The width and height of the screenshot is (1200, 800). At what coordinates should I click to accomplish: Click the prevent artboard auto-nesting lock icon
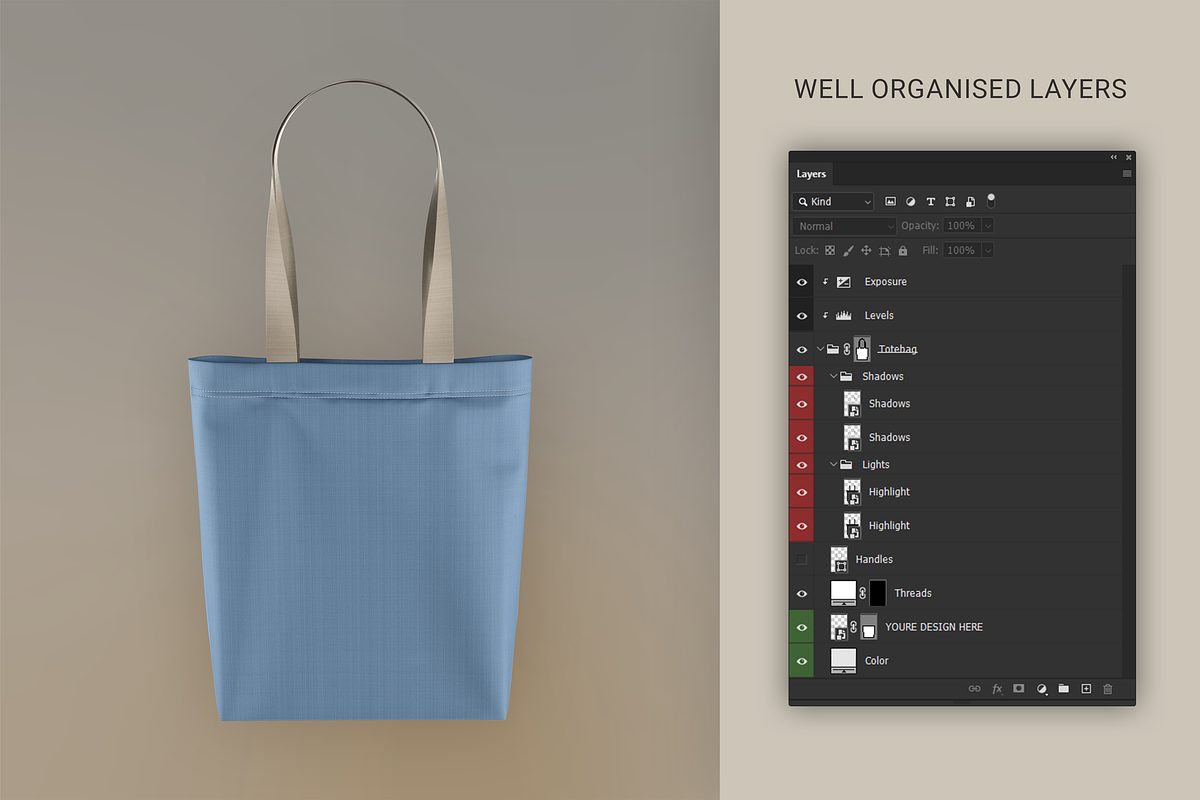[x=885, y=250]
